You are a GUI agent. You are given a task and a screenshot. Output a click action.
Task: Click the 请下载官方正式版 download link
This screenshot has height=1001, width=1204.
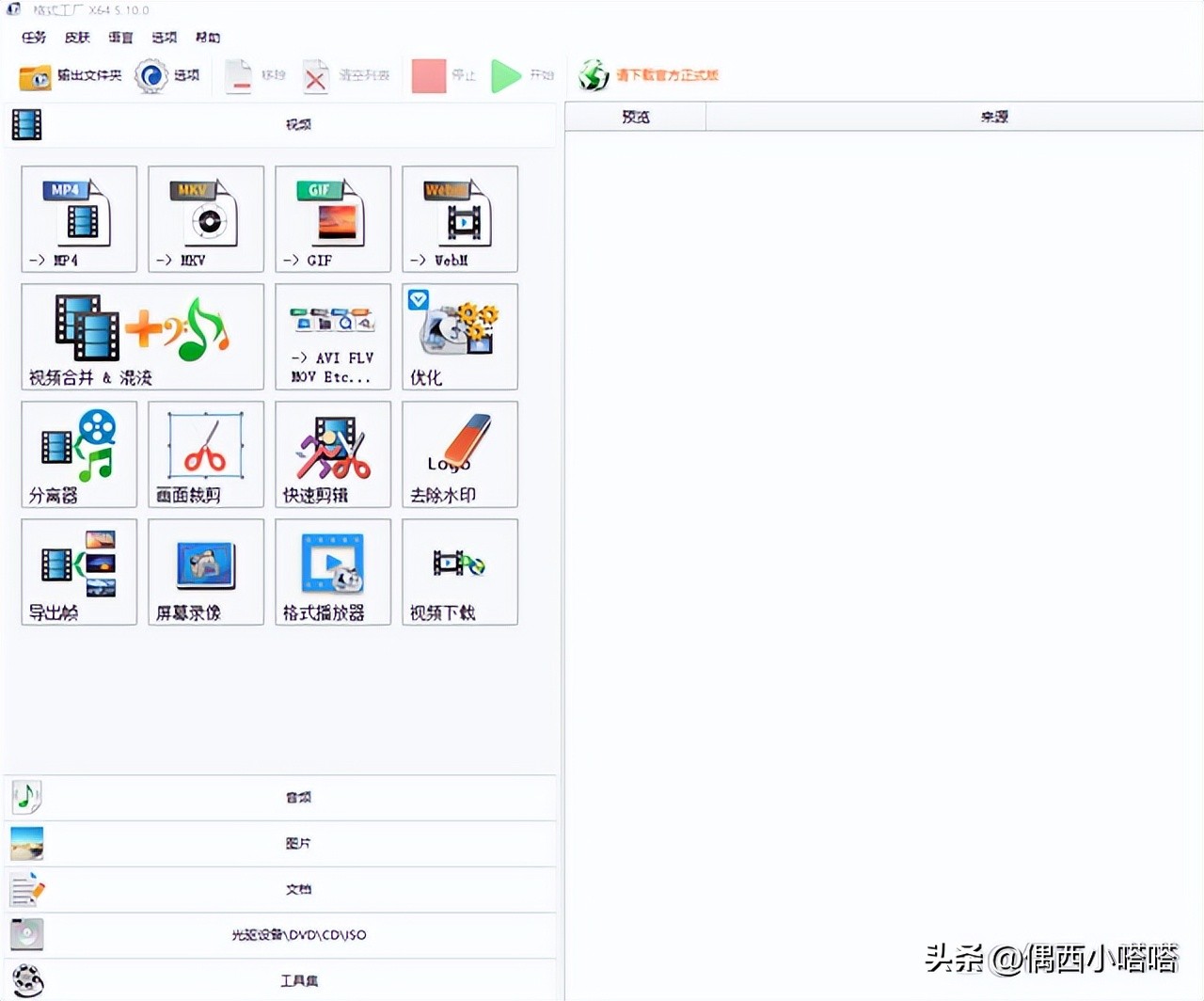667,75
